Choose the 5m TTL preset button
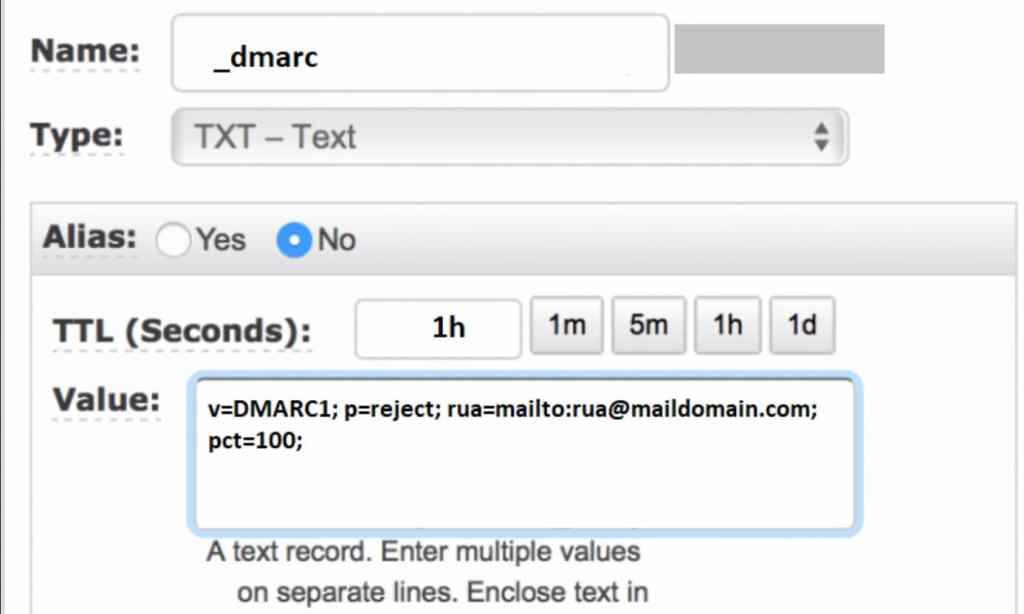Screen dimensions: 1024x614 [649, 326]
